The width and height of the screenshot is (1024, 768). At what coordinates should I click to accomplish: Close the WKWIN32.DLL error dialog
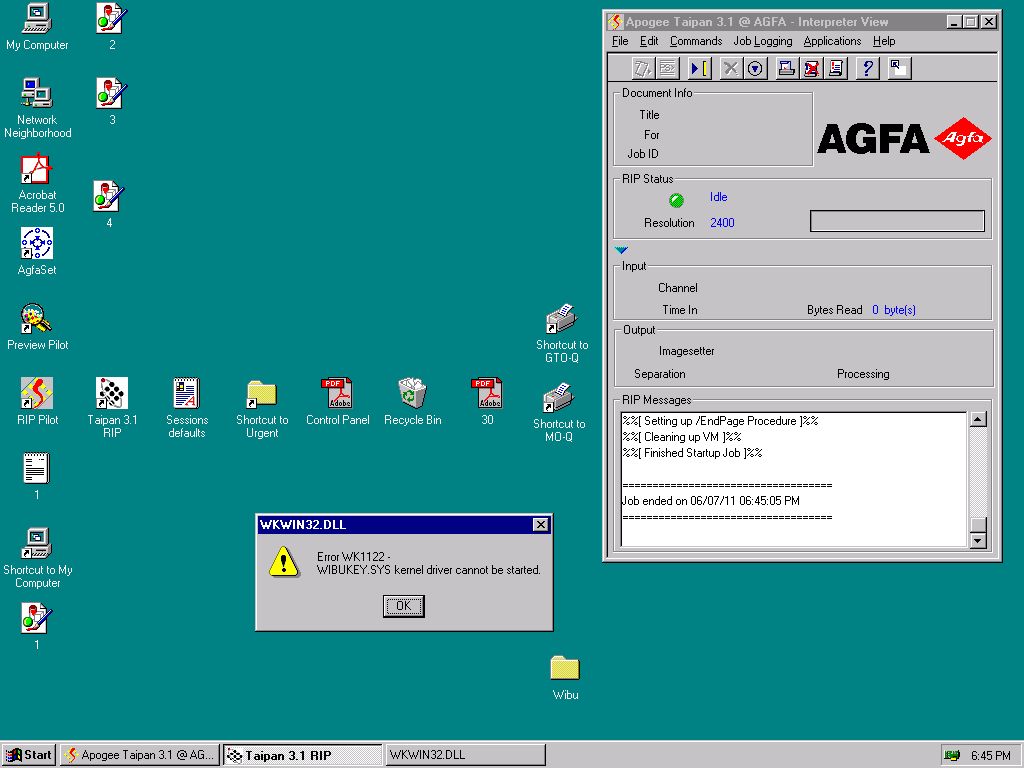point(541,524)
